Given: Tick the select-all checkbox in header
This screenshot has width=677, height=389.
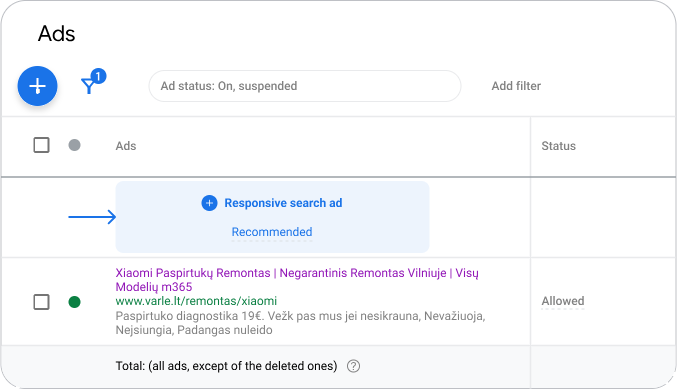Looking at the screenshot, I should [41, 145].
